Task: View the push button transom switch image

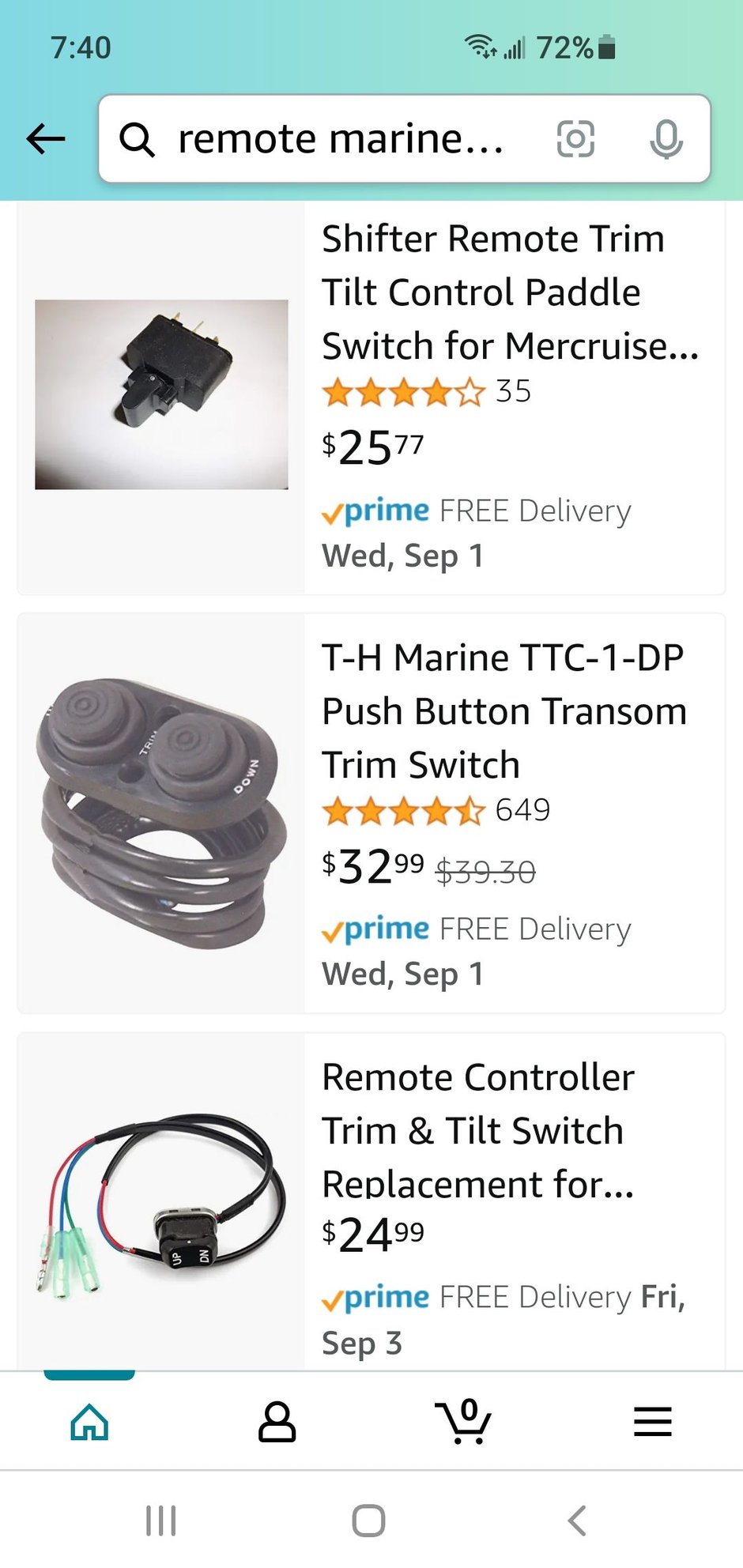Action: (161, 814)
